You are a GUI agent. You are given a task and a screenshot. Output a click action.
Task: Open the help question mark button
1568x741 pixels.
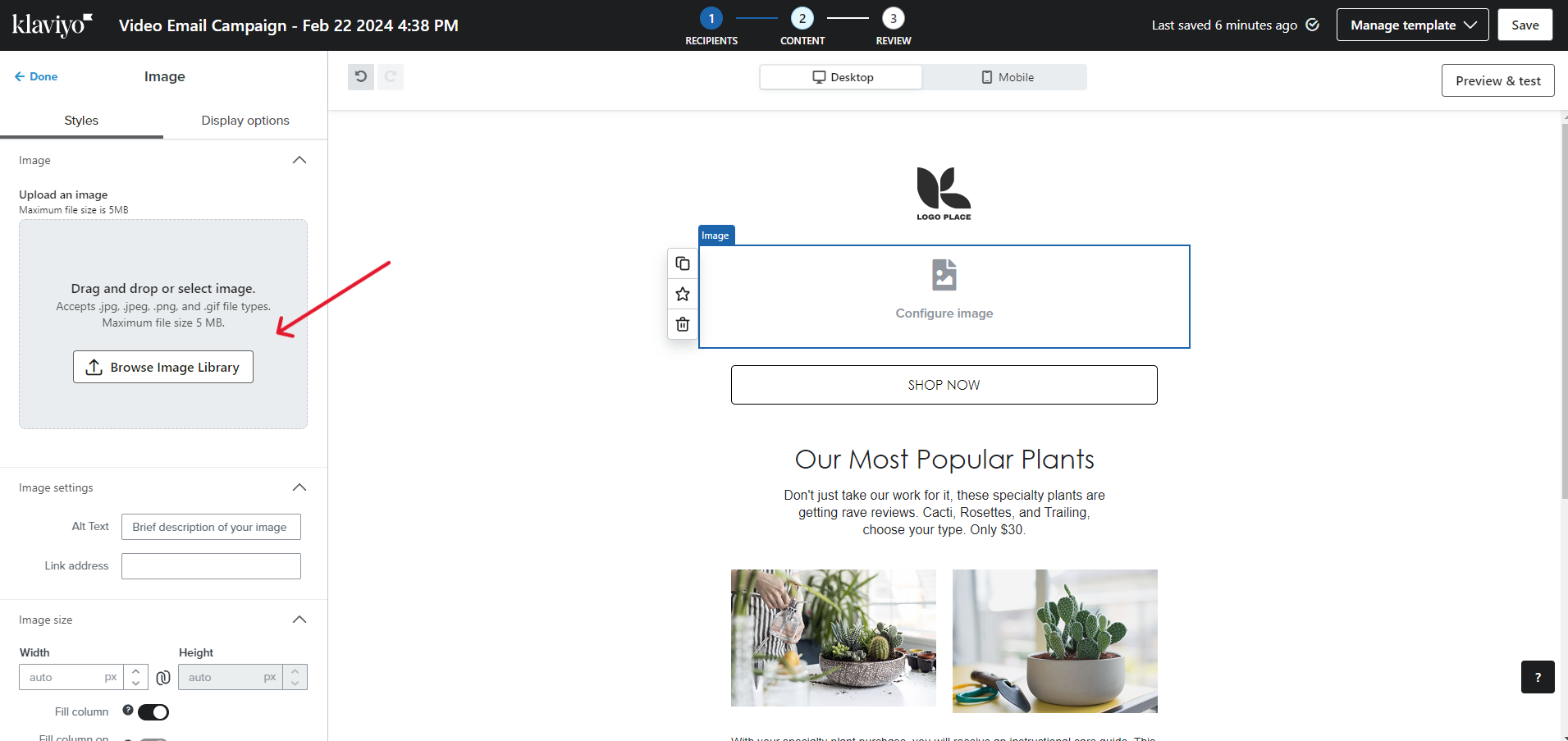point(1537,677)
